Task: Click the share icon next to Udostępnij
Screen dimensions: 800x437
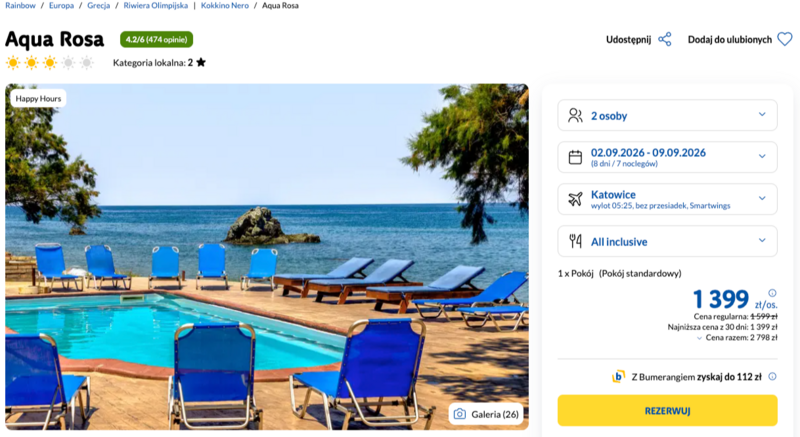Action: point(664,39)
